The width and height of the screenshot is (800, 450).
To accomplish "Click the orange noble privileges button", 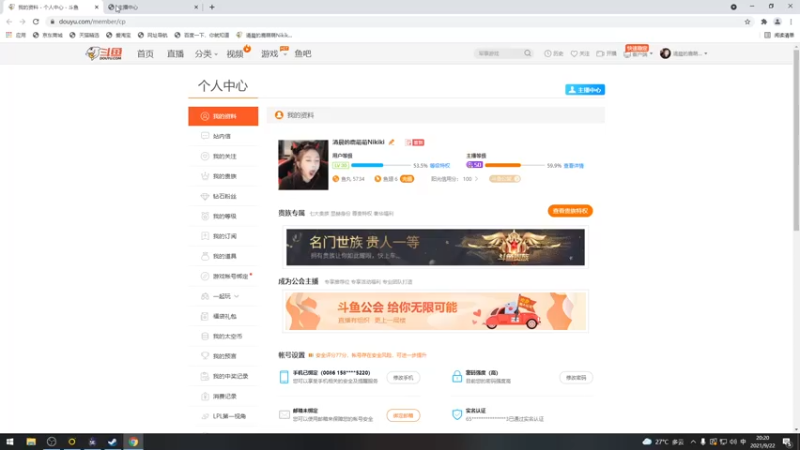I will pos(570,211).
